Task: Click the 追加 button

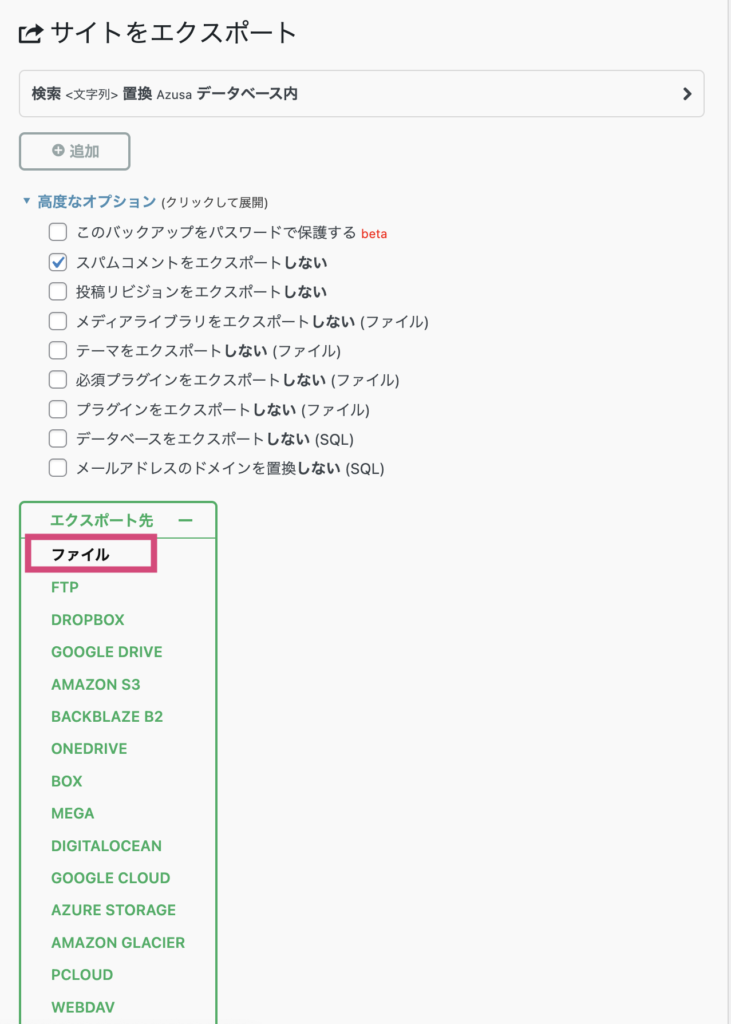Action: point(75,152)
